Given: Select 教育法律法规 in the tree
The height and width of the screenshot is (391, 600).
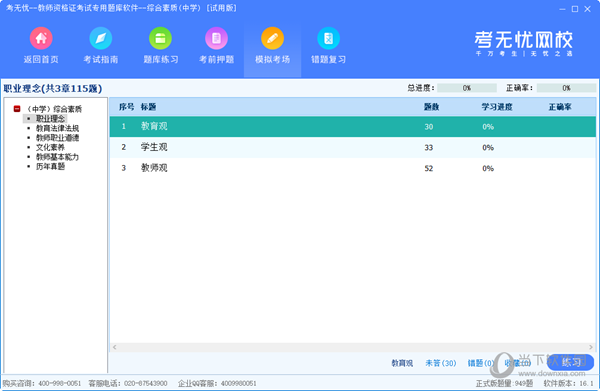Looking at the screenshot, I should click(x=57, y=128).
